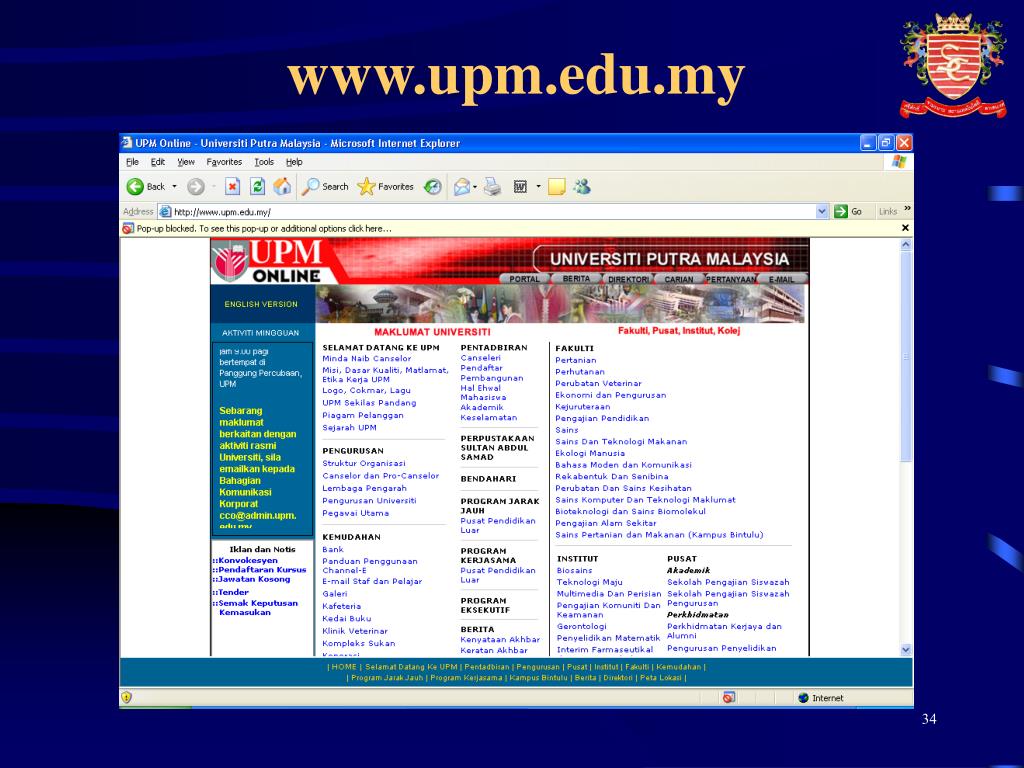Click the Windows flag logo icon
Viewport: 1024px width, 768px height.
(x=899, y=161)
